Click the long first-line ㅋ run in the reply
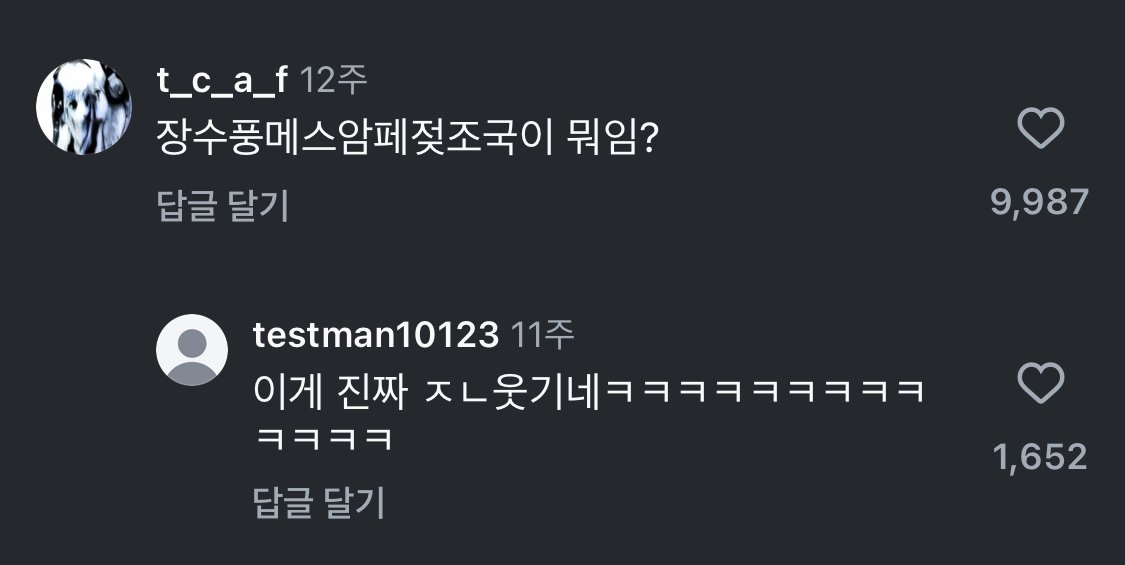The height and width of the screenshot is (565, 1125). [766, 393]
